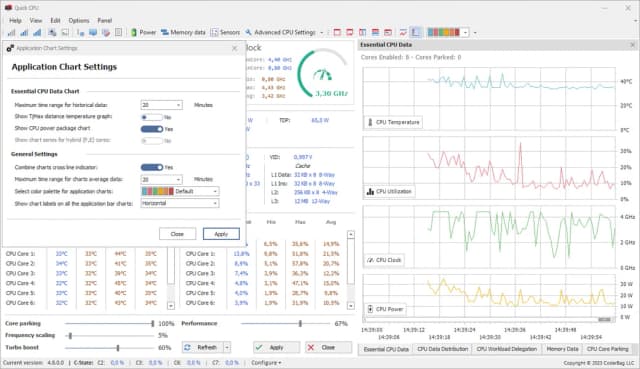
Task: Click the Frequency scaling slider
Action: [109, 336]
